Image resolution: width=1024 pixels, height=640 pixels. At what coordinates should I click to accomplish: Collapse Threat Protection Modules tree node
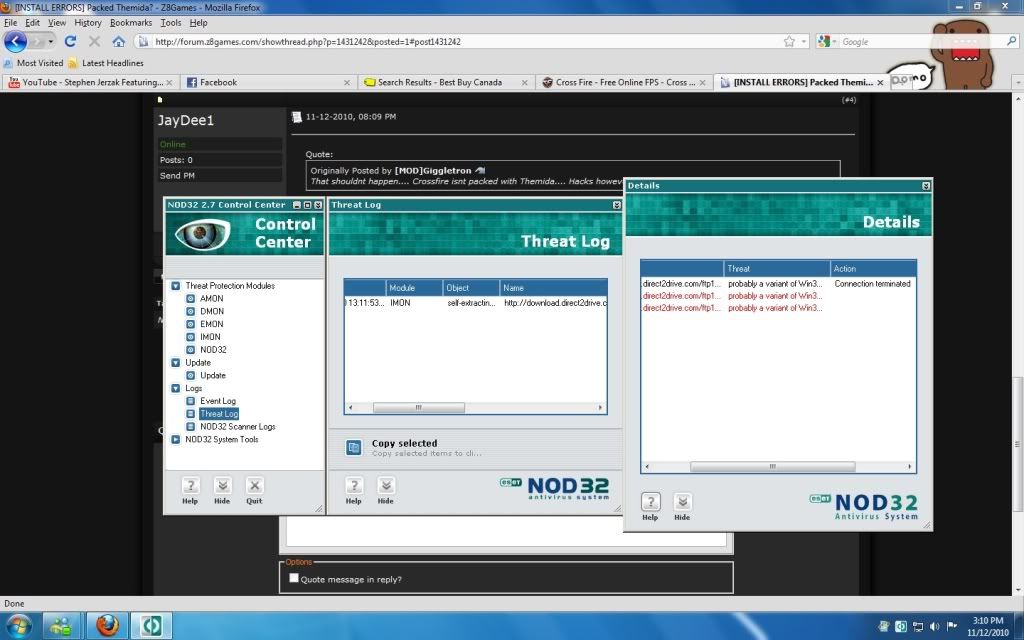(x=175, y=286)
